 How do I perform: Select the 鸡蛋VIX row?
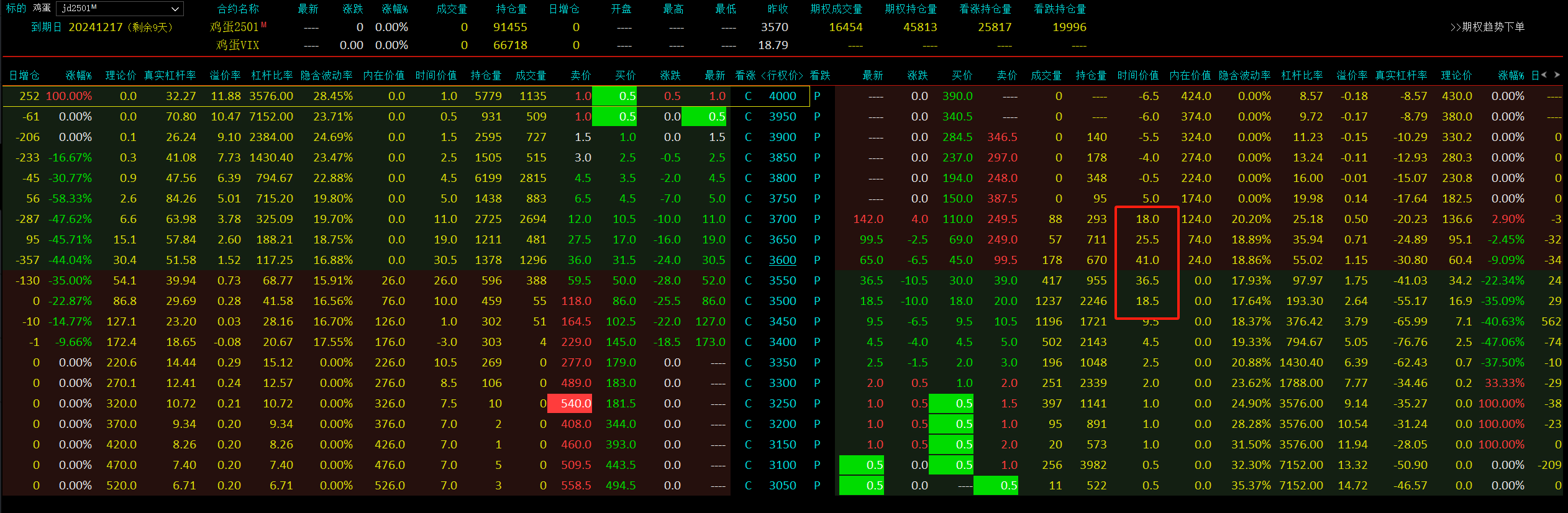click(237, 45)
